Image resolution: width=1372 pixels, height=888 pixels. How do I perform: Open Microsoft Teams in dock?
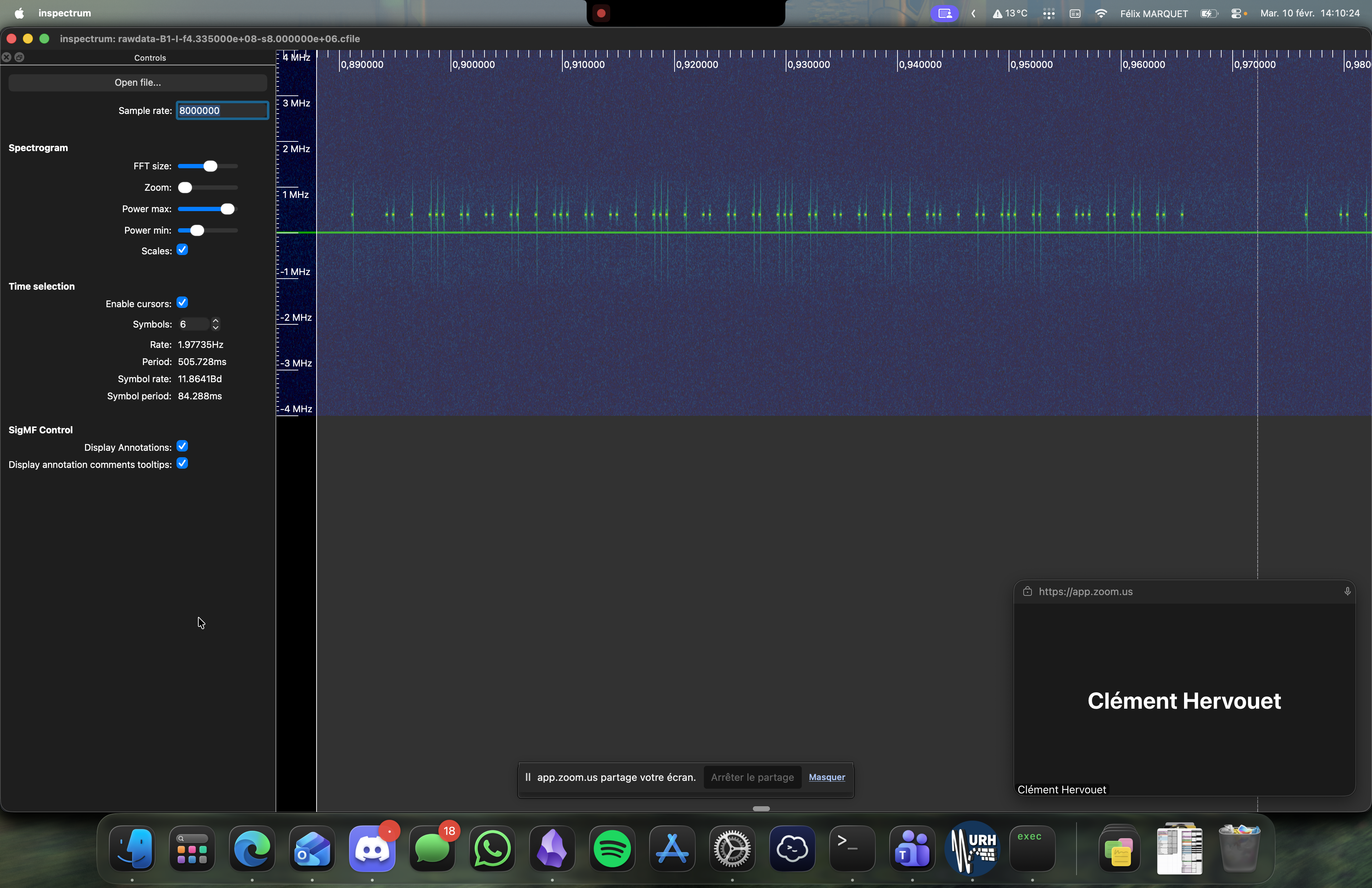[912, 849]
